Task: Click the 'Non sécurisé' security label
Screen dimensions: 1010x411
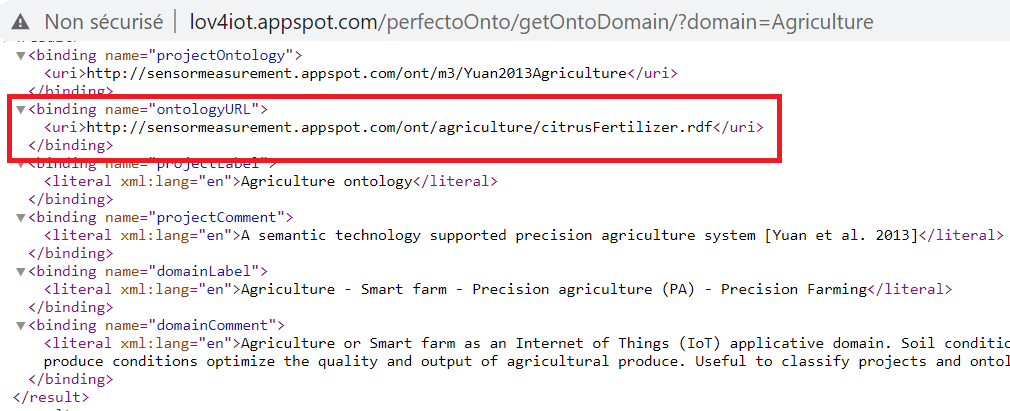Action: point(103,22)
